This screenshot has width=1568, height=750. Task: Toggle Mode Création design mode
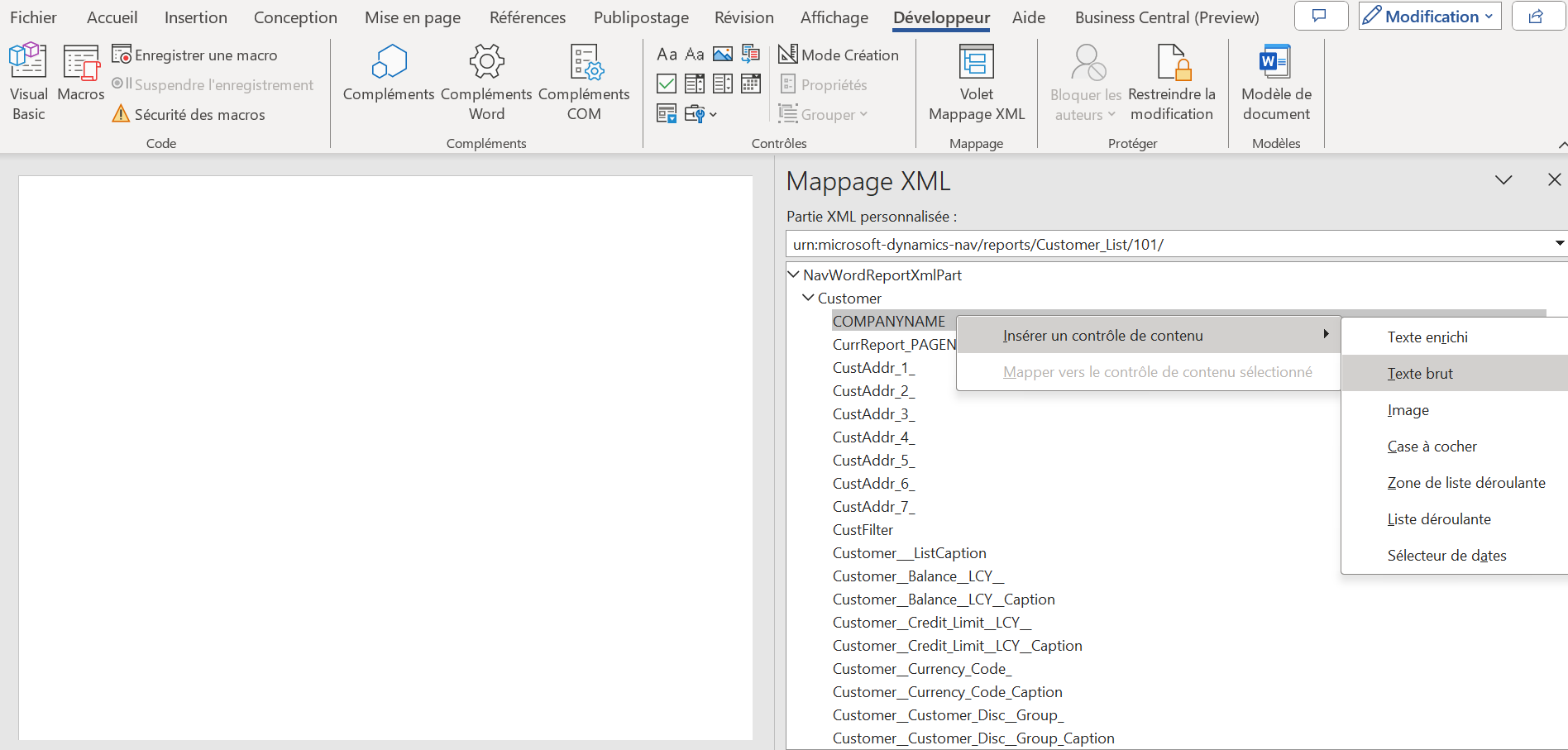(839, 55)
